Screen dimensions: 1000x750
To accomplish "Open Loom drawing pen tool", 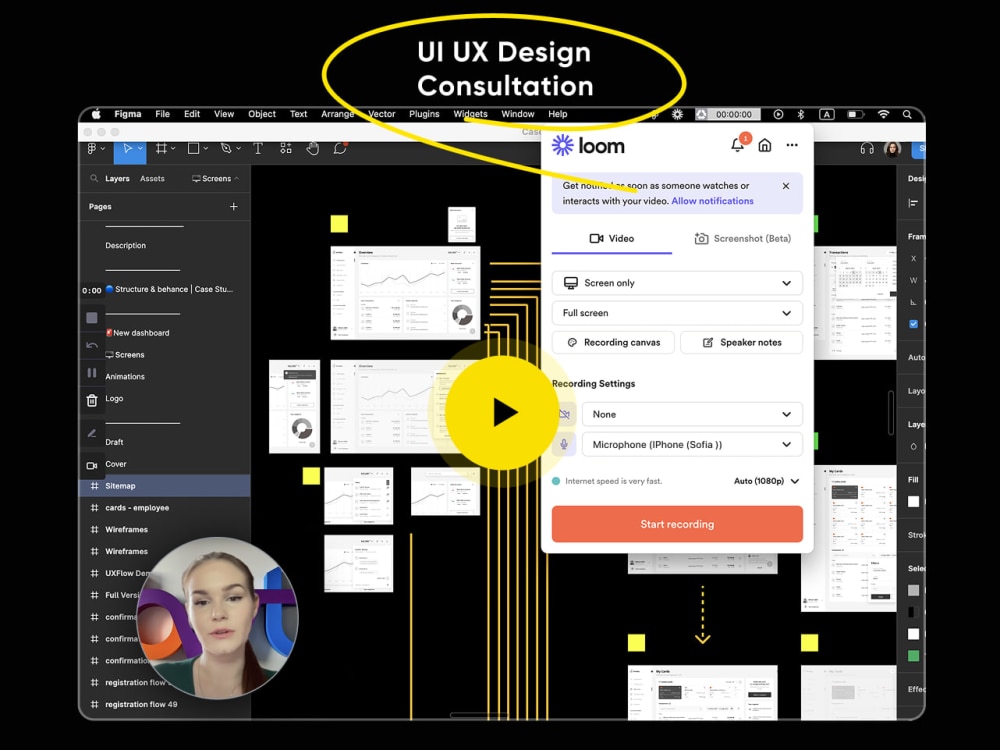I will pyautogui.click(x=92, y=434).
